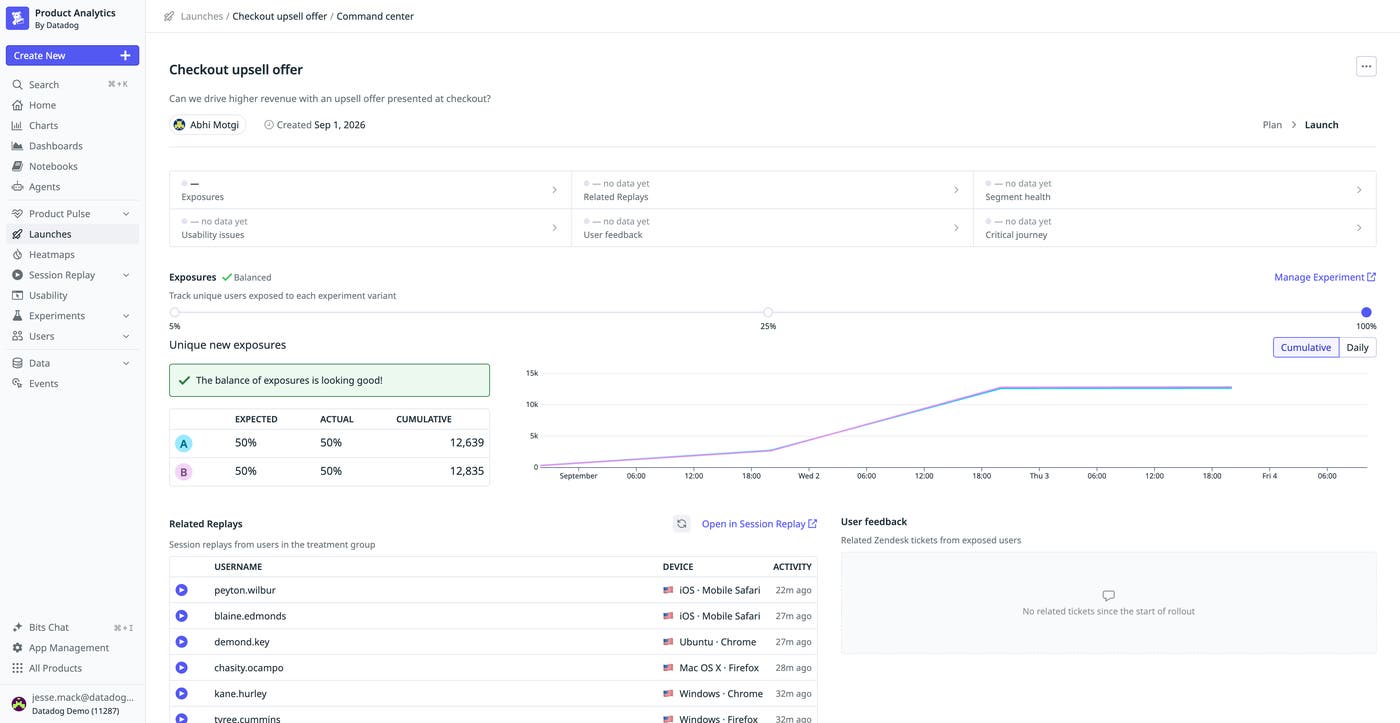Click the Abhi Motgi owner chip
1400x723 pixels.
pyautogui.click(x=207, y=125)
